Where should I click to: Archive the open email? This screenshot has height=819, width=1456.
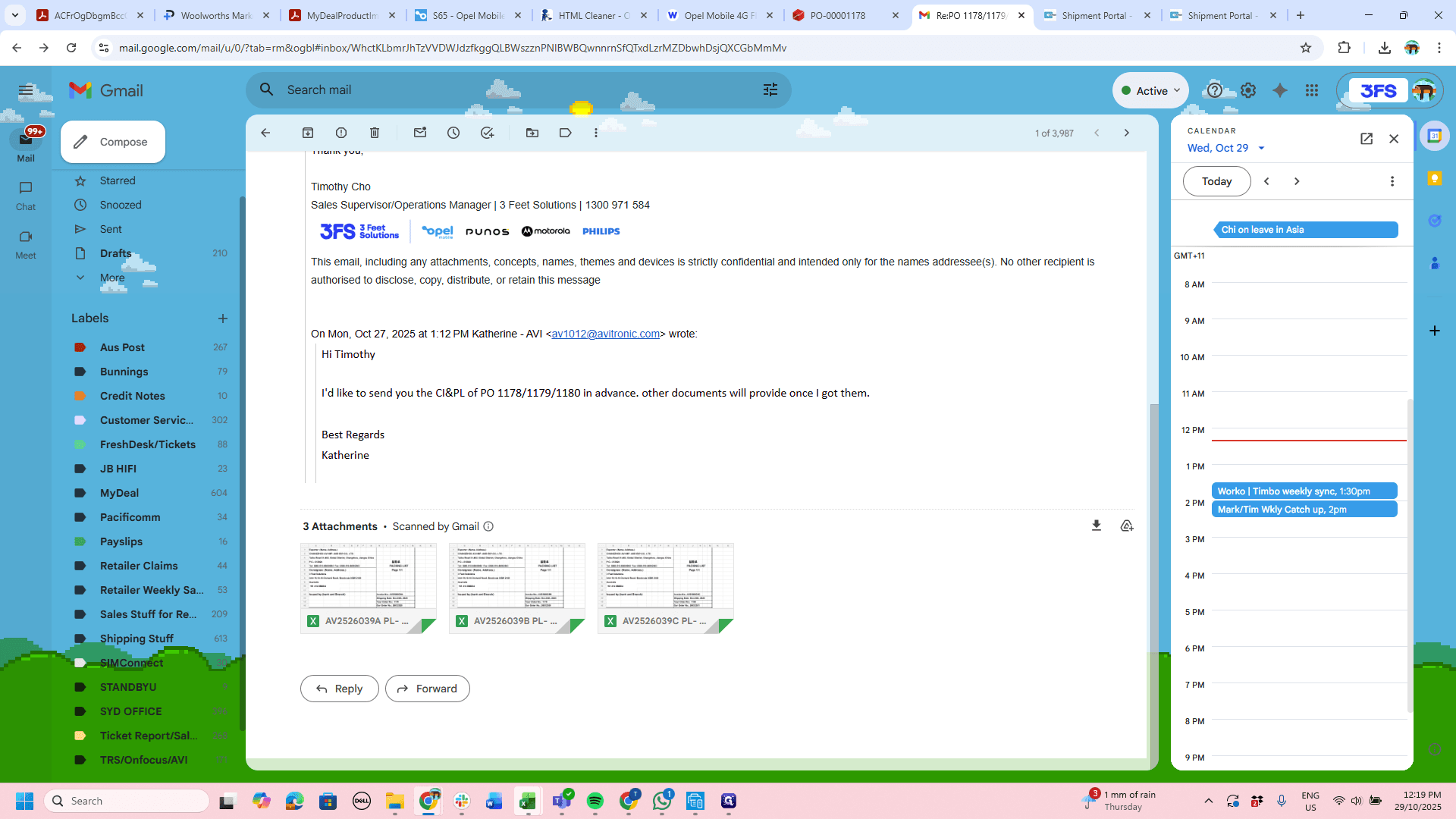coord(308,133)
